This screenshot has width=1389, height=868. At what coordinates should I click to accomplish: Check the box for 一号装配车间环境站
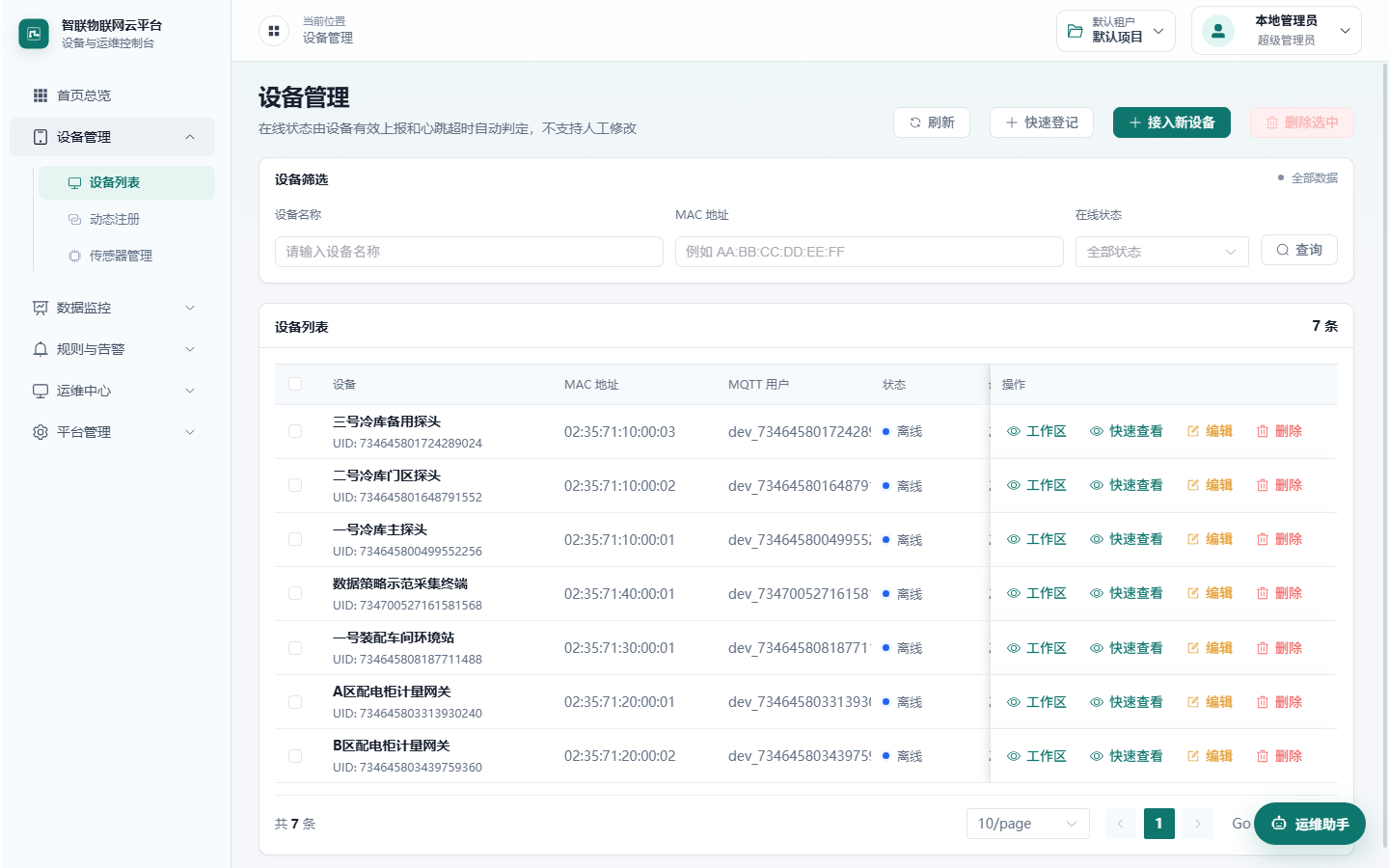(295, 648)
